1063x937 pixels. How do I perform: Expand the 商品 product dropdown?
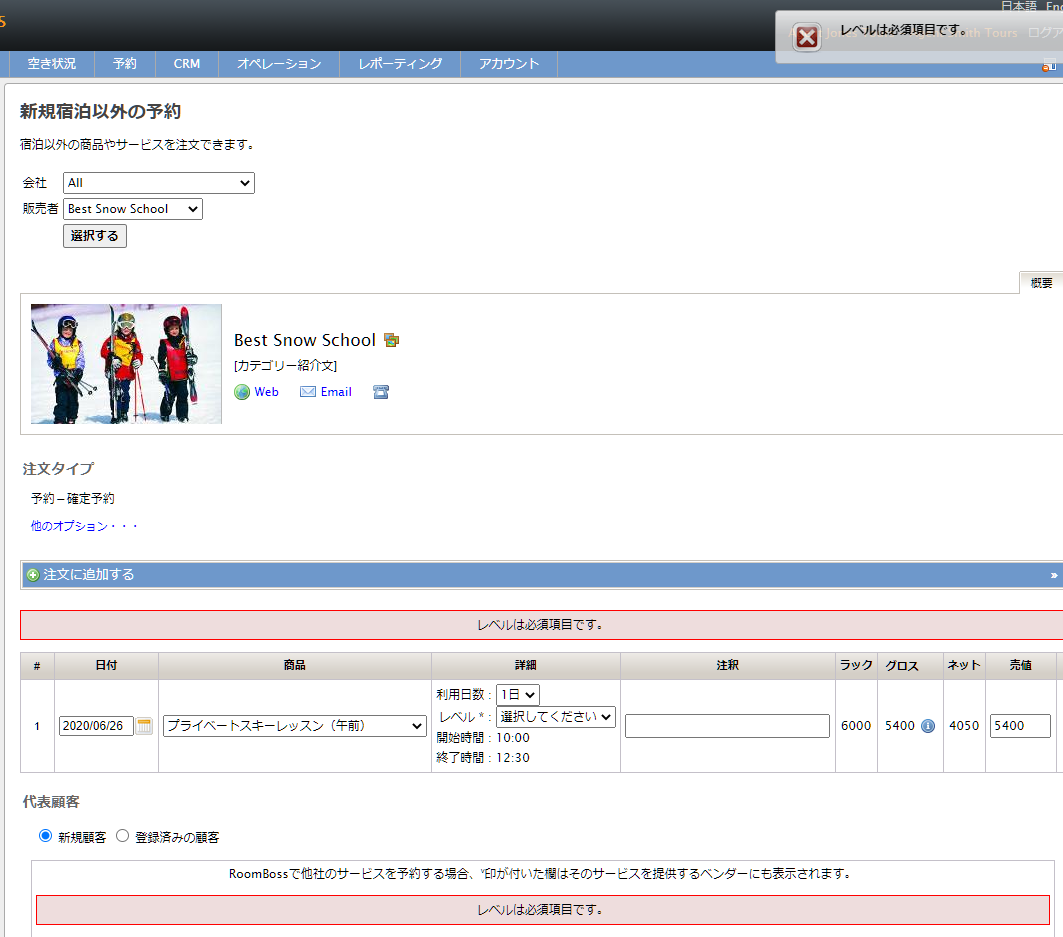click(295, 726)
